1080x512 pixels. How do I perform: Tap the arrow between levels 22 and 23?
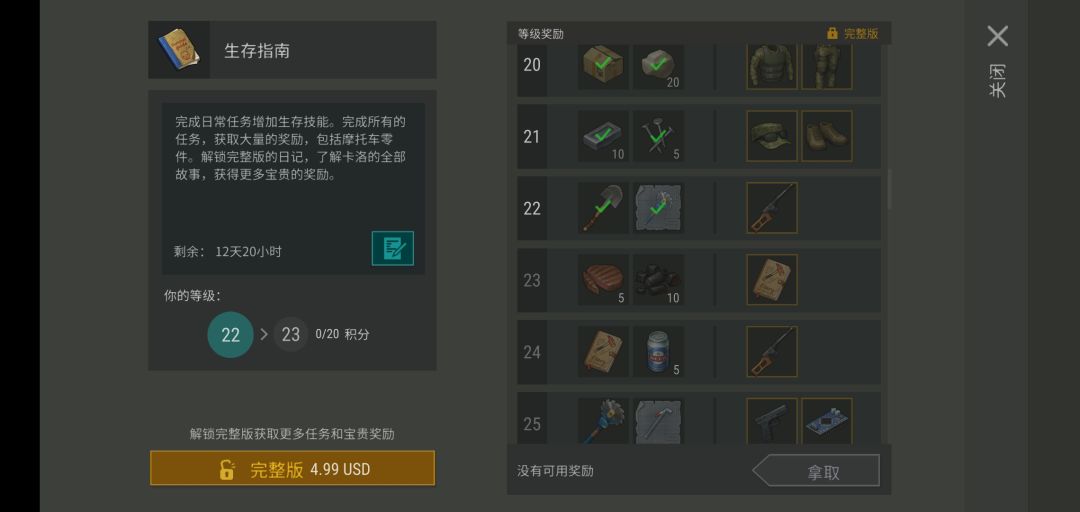tap(264, 335)
